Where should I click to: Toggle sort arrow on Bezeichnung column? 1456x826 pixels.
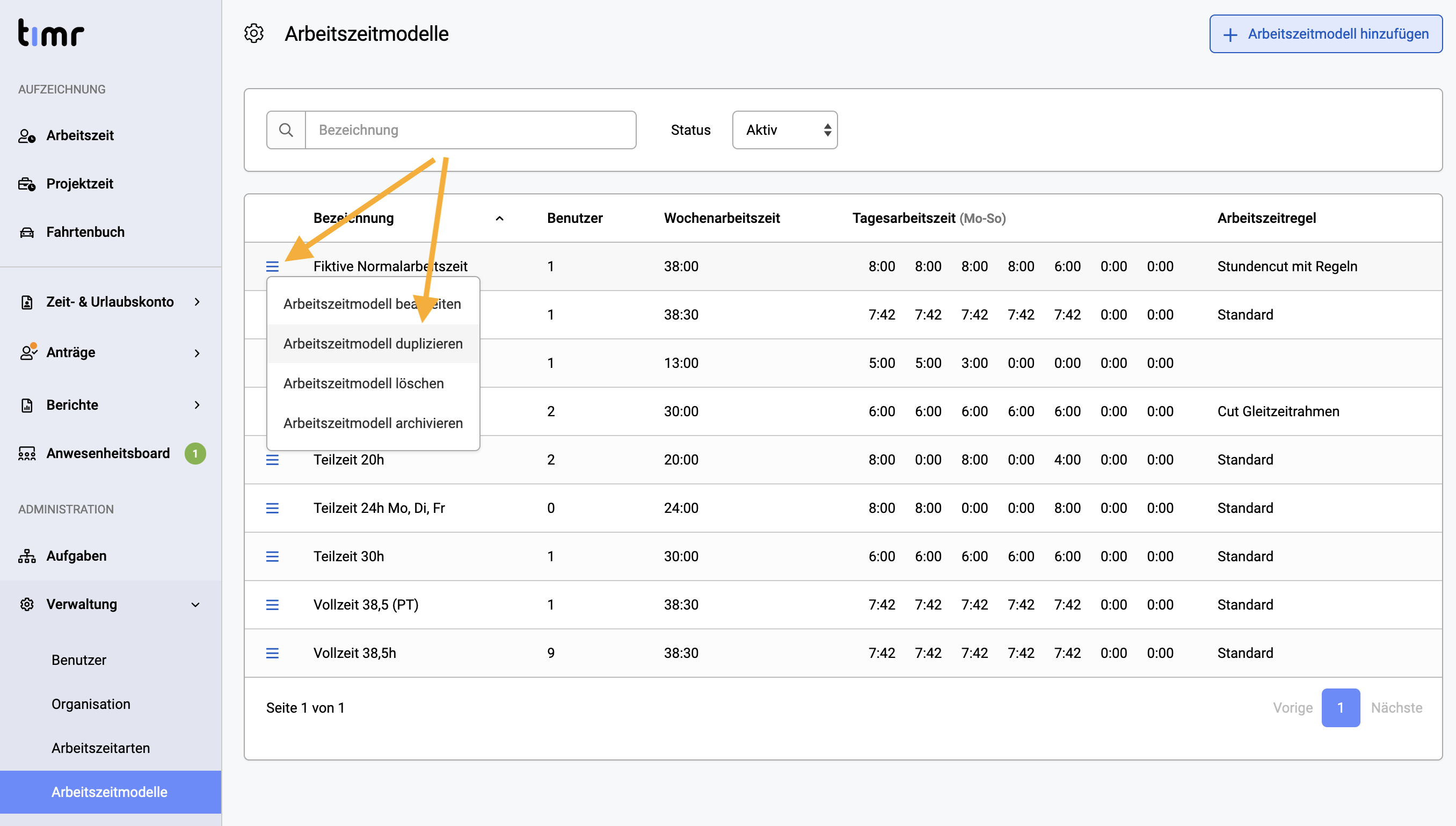(499, 219)
